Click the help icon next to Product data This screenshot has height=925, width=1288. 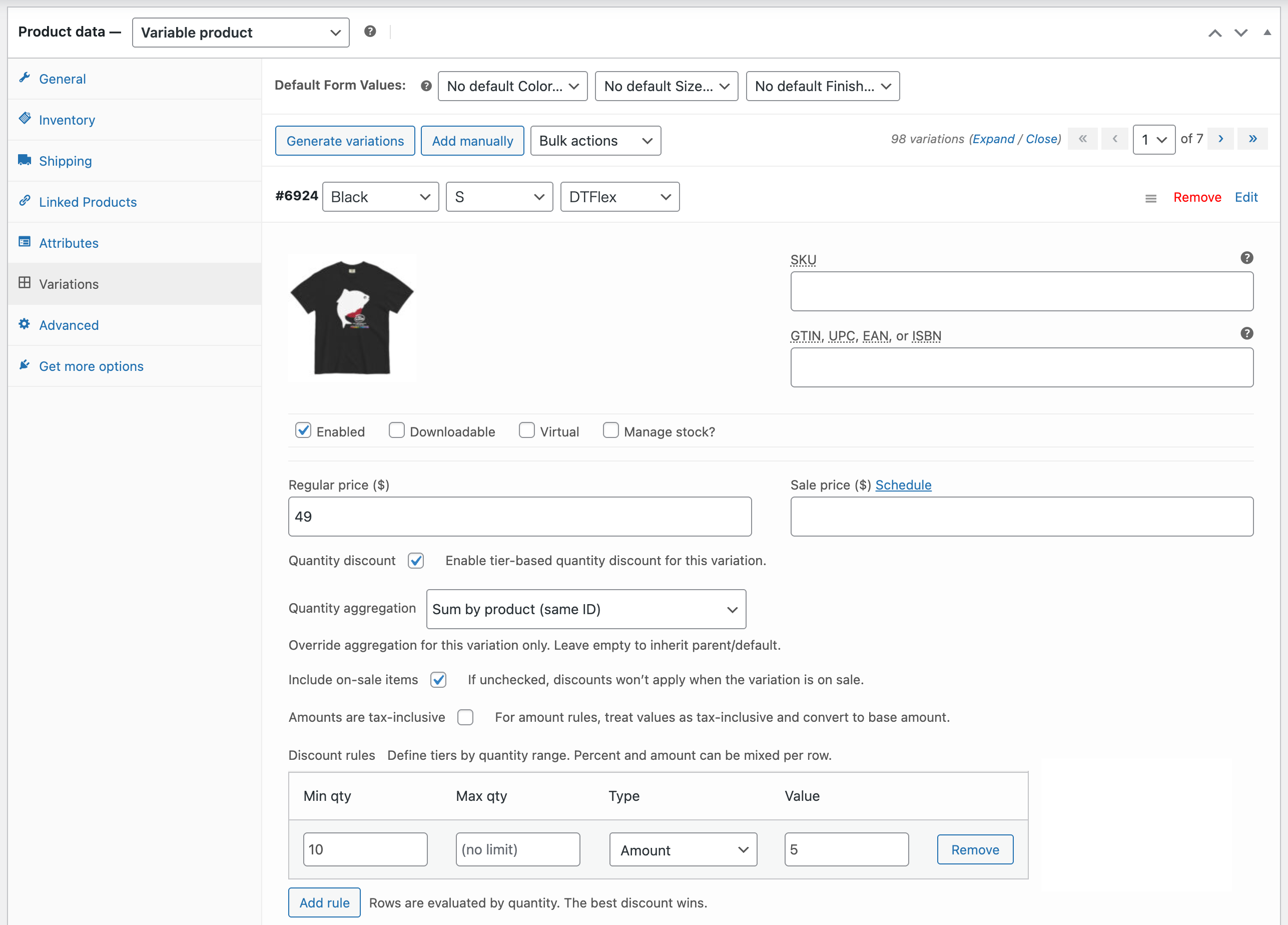click(x=370, y=31)
